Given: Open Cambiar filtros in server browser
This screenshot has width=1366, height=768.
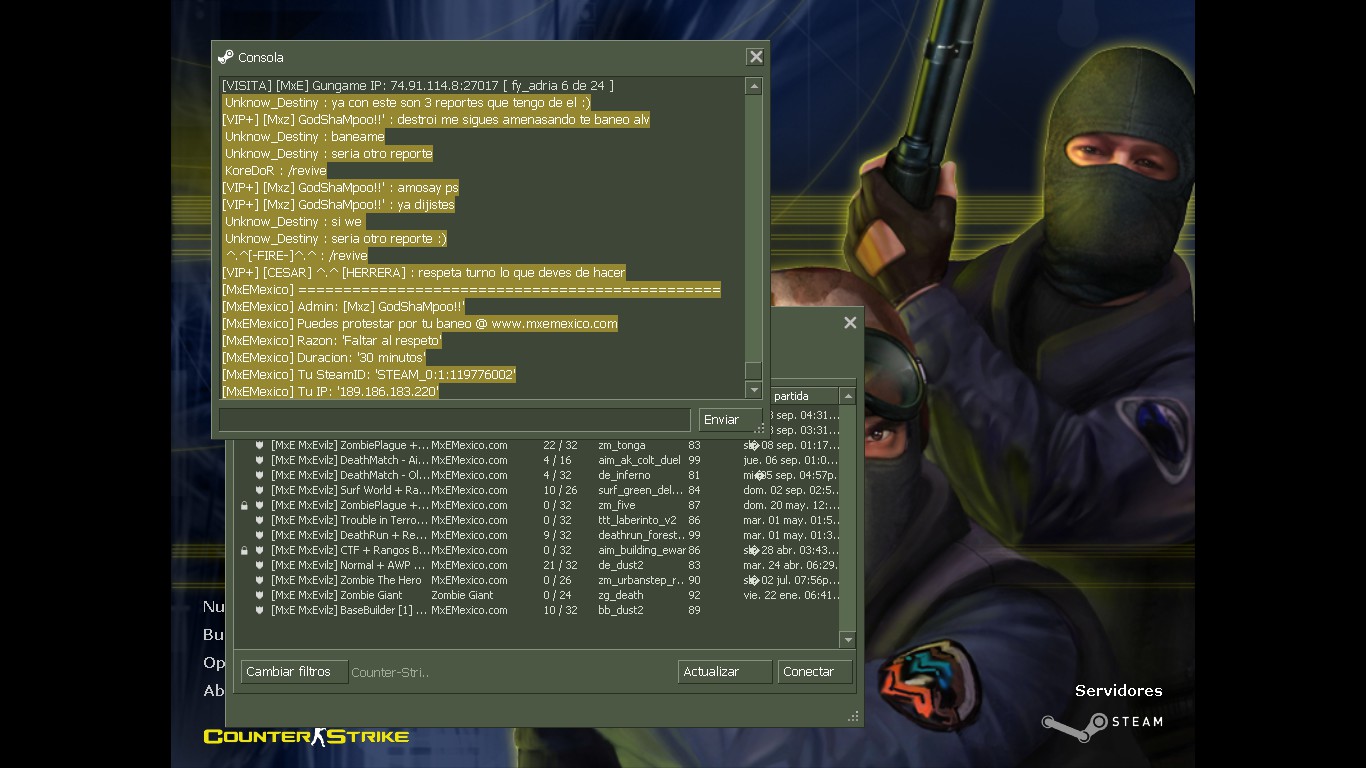Looking at the screenshot, I should [x=294, y=672].
